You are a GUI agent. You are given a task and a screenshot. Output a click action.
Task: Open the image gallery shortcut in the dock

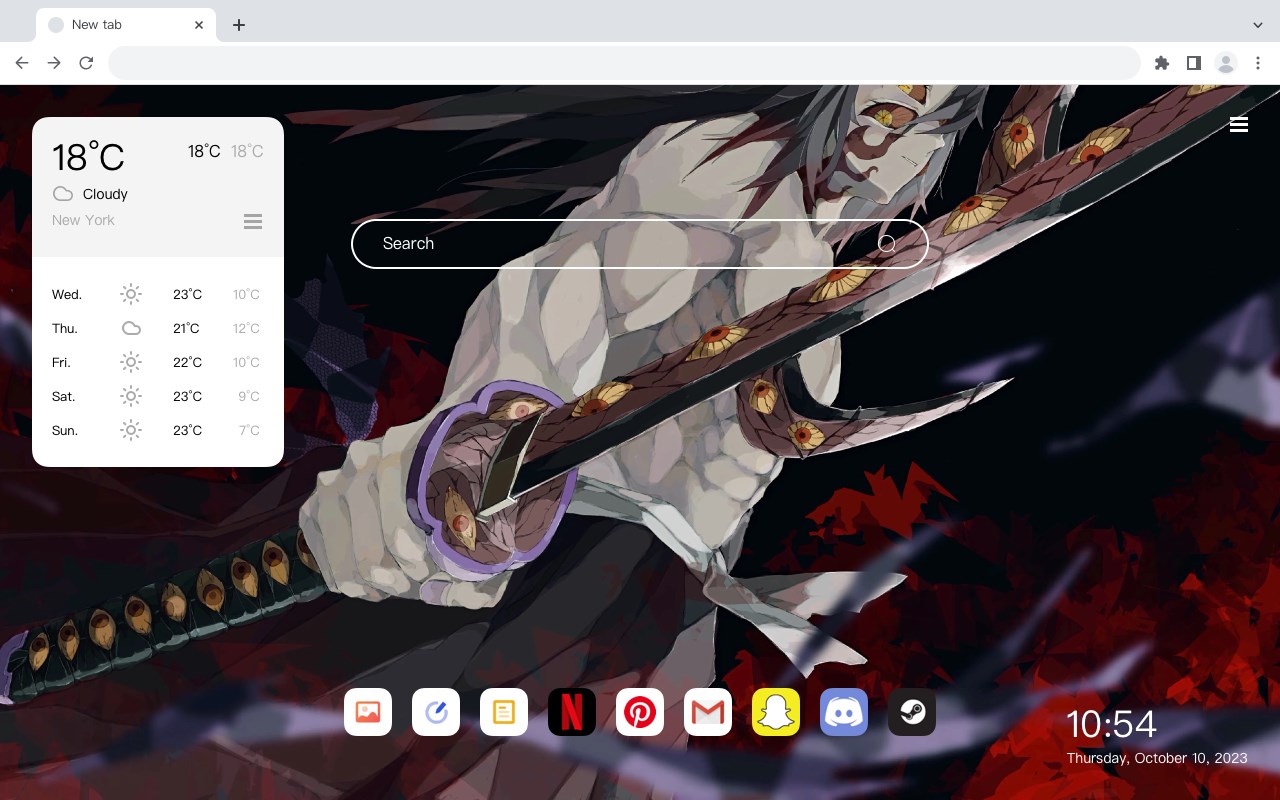click(x=368, y=712)
